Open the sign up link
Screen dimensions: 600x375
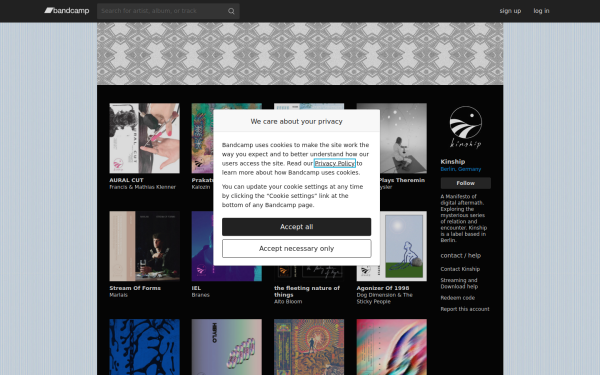coord(510,11)
